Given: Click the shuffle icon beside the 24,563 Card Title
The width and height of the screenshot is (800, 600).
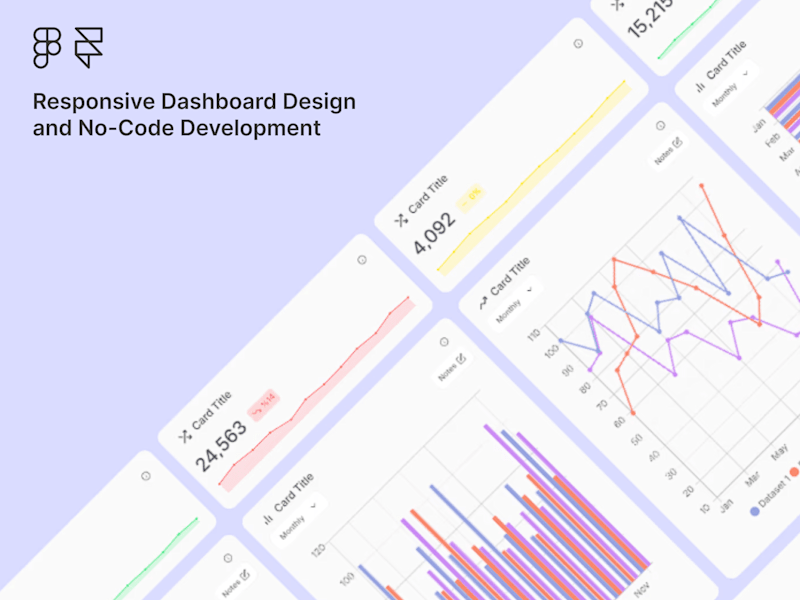Looking at the screenshot, I should pyautogui.click(x=185, y=436).
